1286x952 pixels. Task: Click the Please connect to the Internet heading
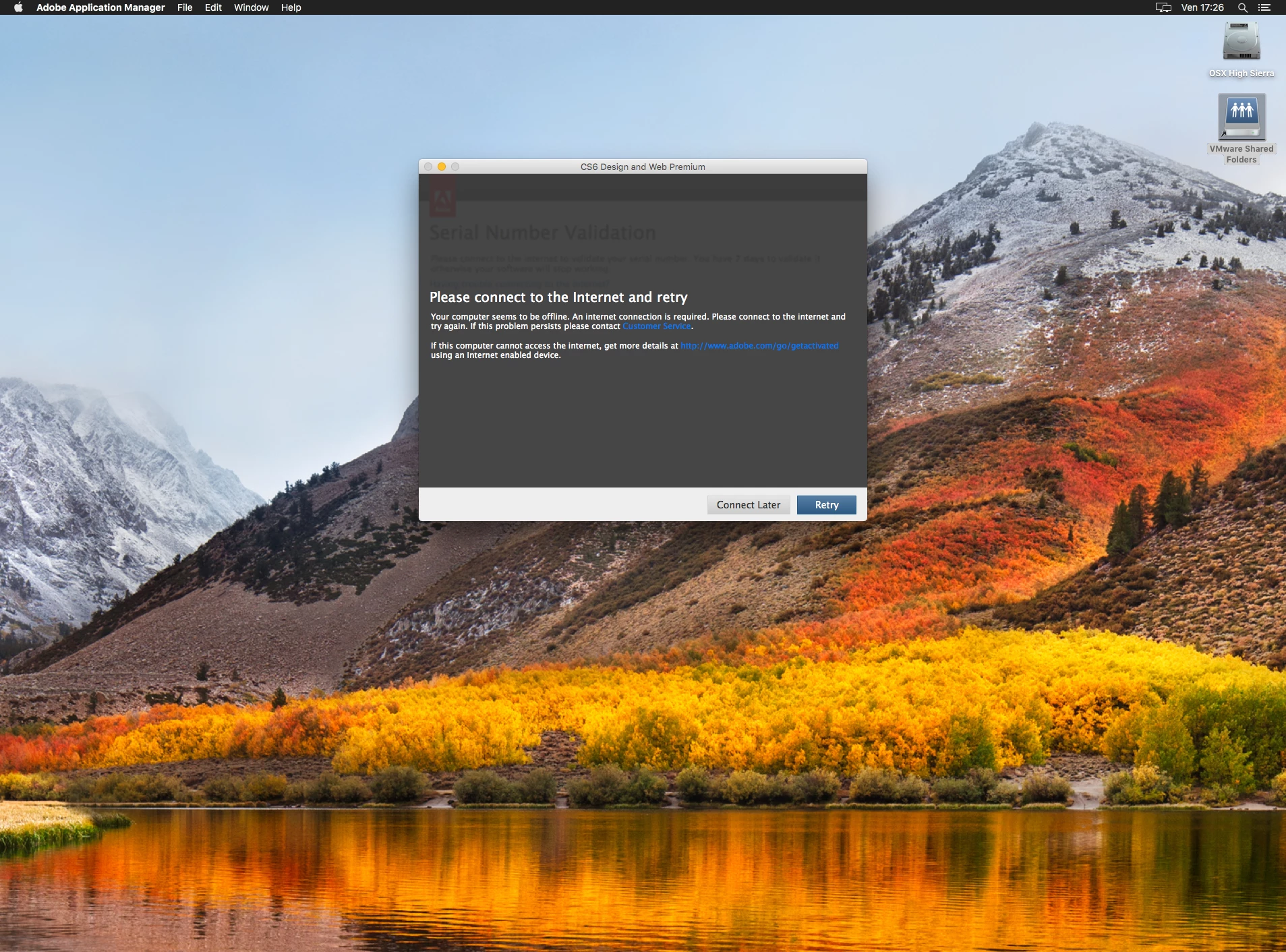558,297
